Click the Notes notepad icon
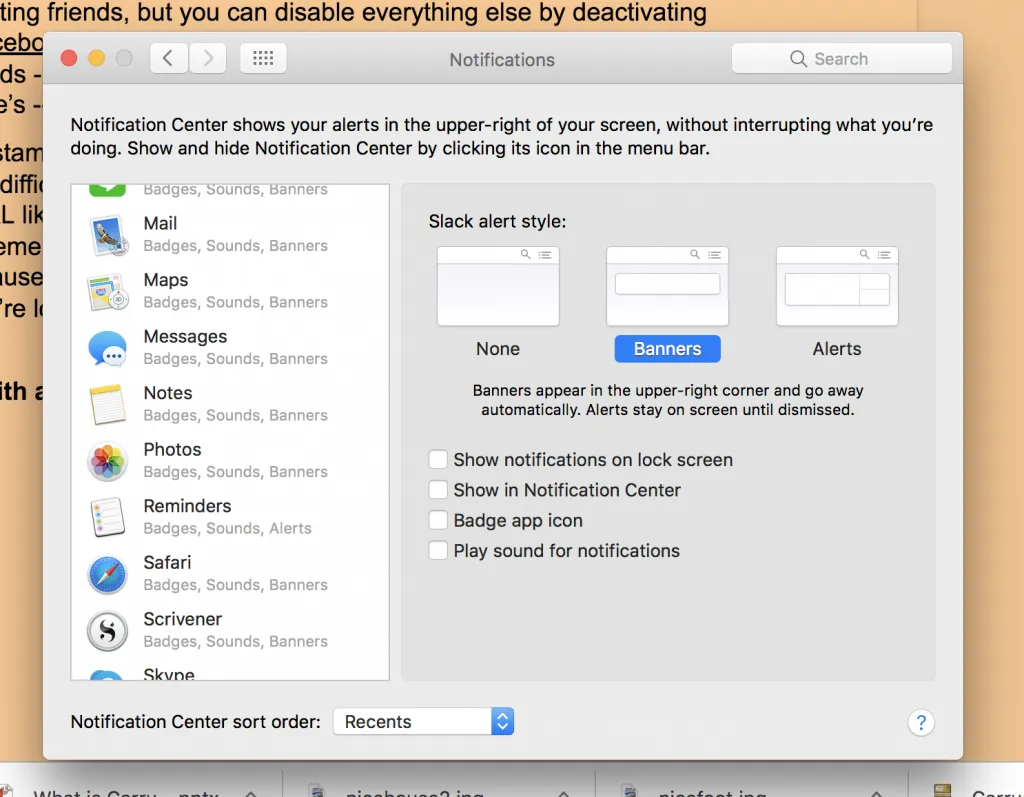 pos(108,404)
